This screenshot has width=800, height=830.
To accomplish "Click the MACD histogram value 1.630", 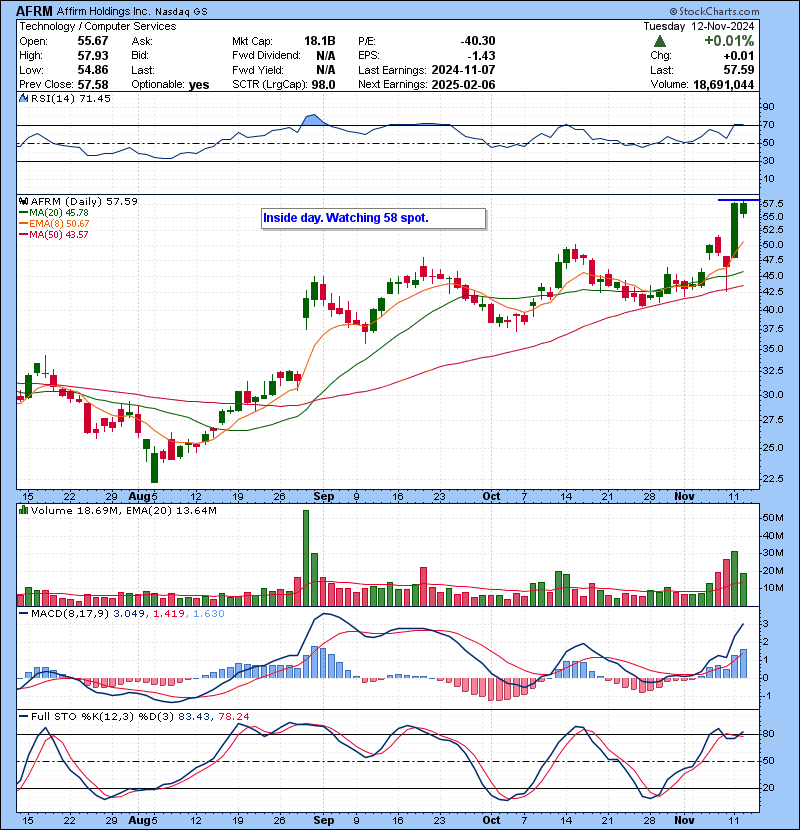I will coord(209,614).
